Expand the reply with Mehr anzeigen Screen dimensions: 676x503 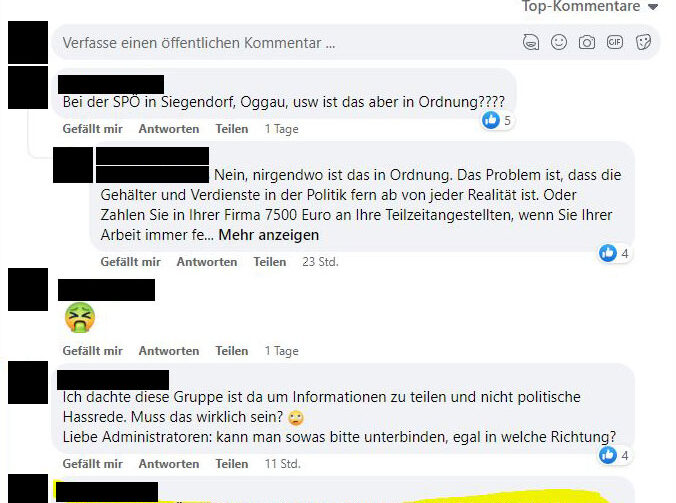click(x=269, y=235)
